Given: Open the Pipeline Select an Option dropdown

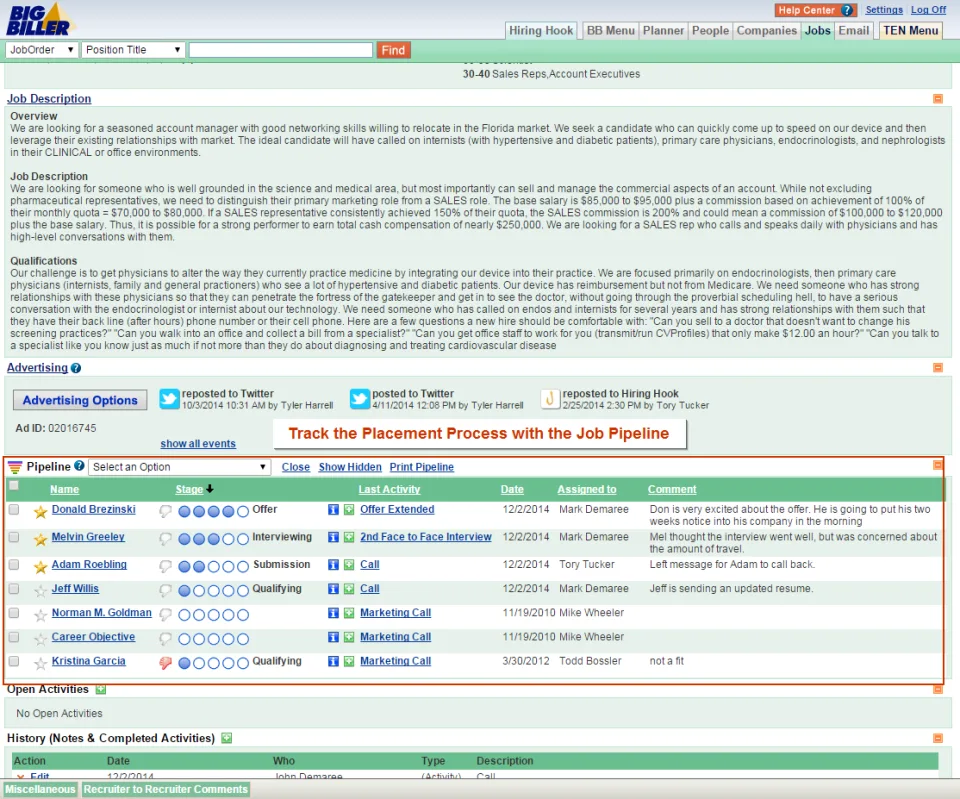Looking at the screenshot, I should point(180,467).
